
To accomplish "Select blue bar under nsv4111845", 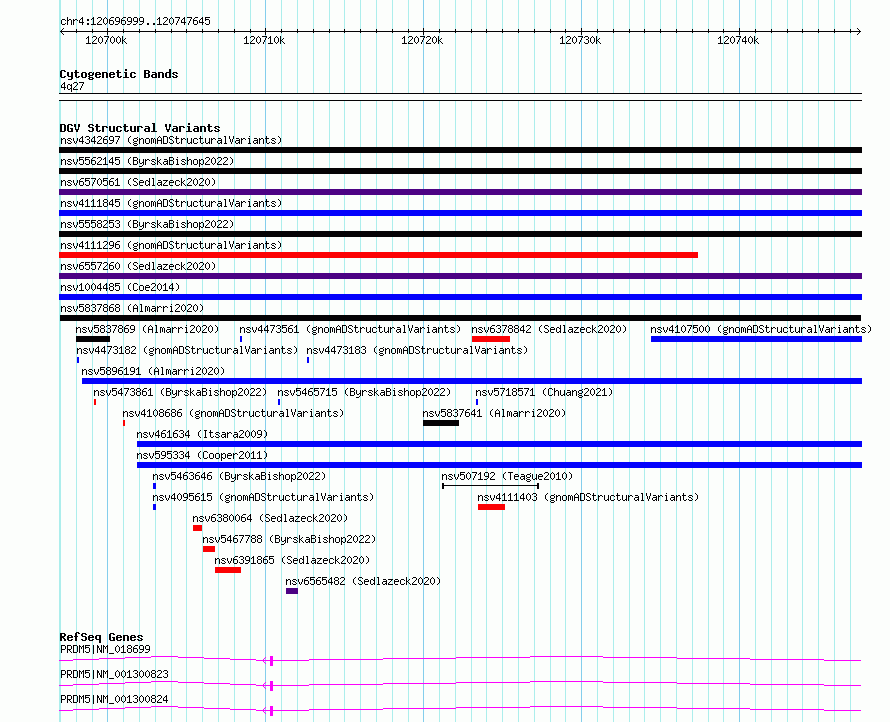I will (x=460, y=213).
